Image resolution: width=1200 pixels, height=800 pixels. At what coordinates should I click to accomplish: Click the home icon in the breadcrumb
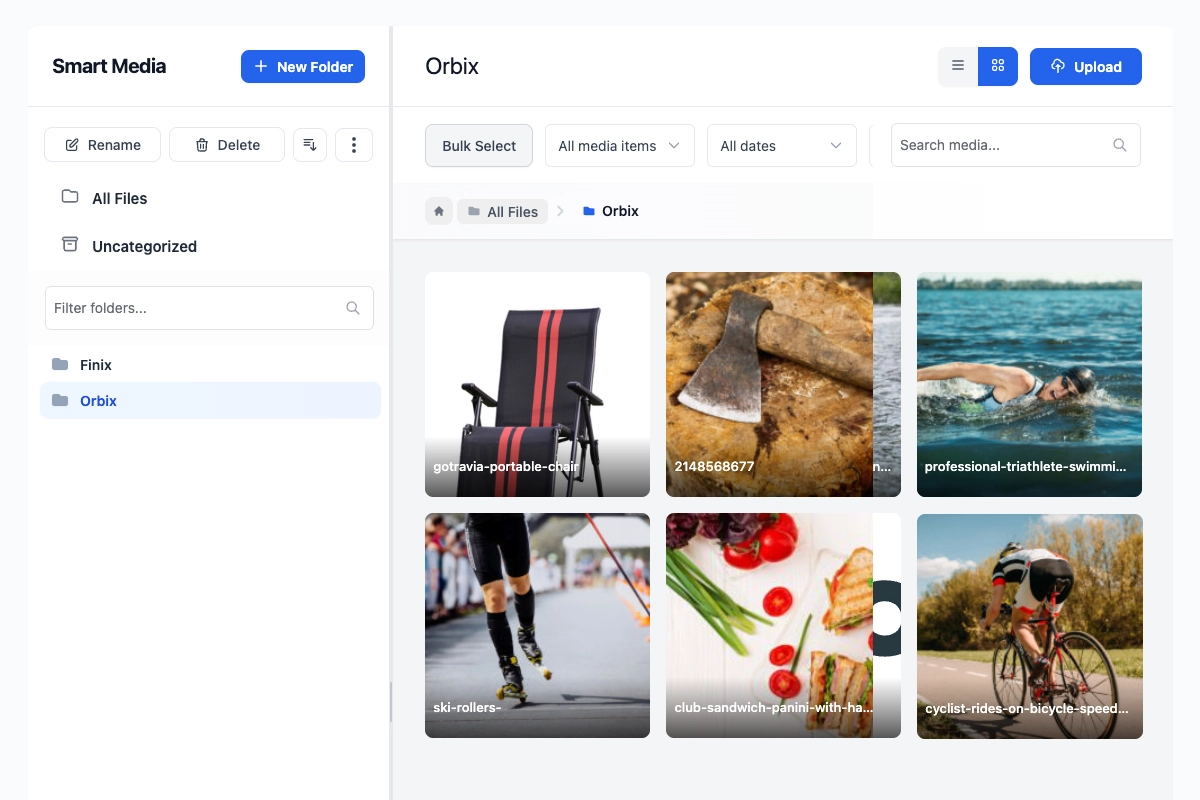point(438,211)
